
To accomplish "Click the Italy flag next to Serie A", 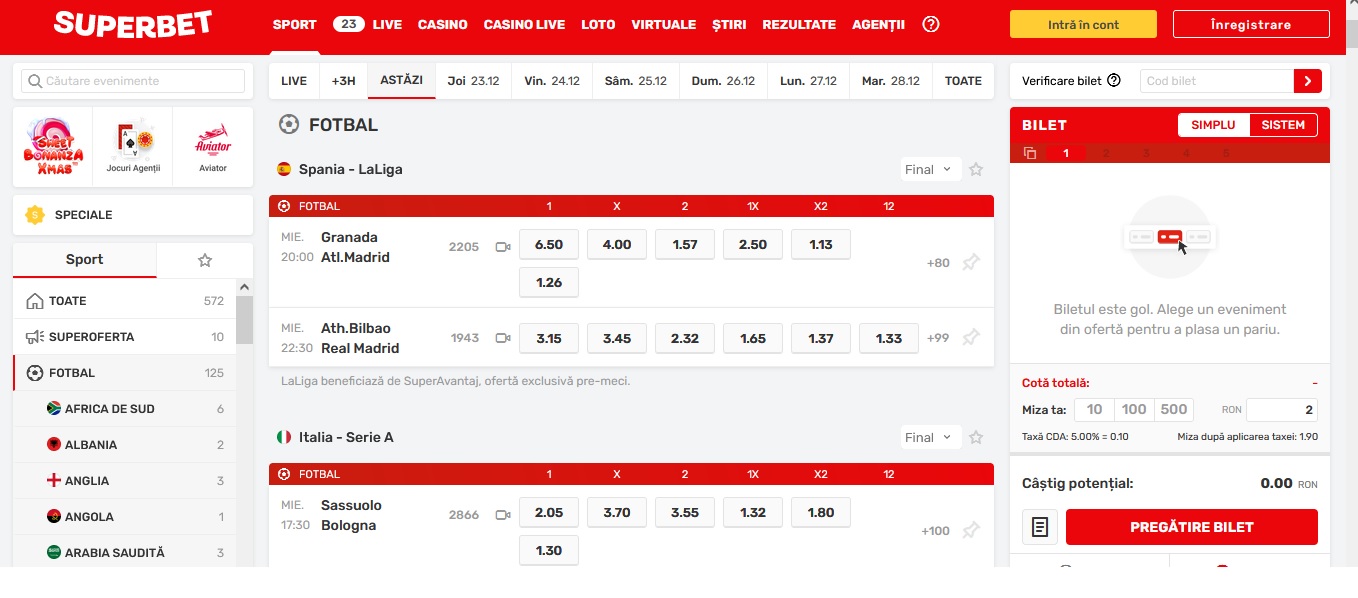I will (x=284, y=437).
